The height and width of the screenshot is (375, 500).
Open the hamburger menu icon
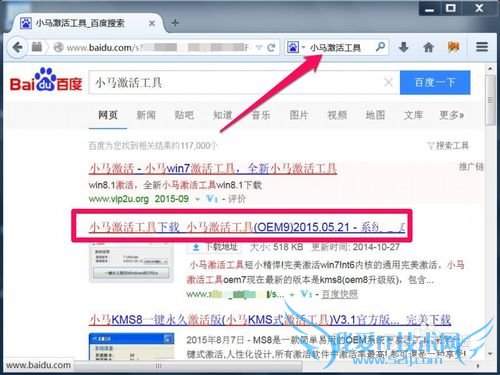482,47
